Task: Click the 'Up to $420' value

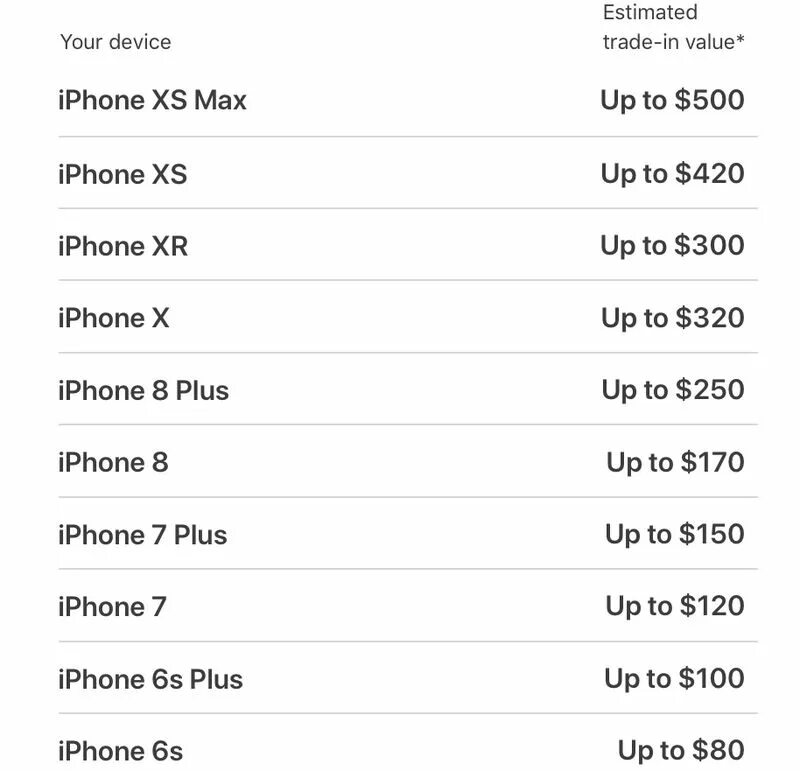Action: click(672, 173)
